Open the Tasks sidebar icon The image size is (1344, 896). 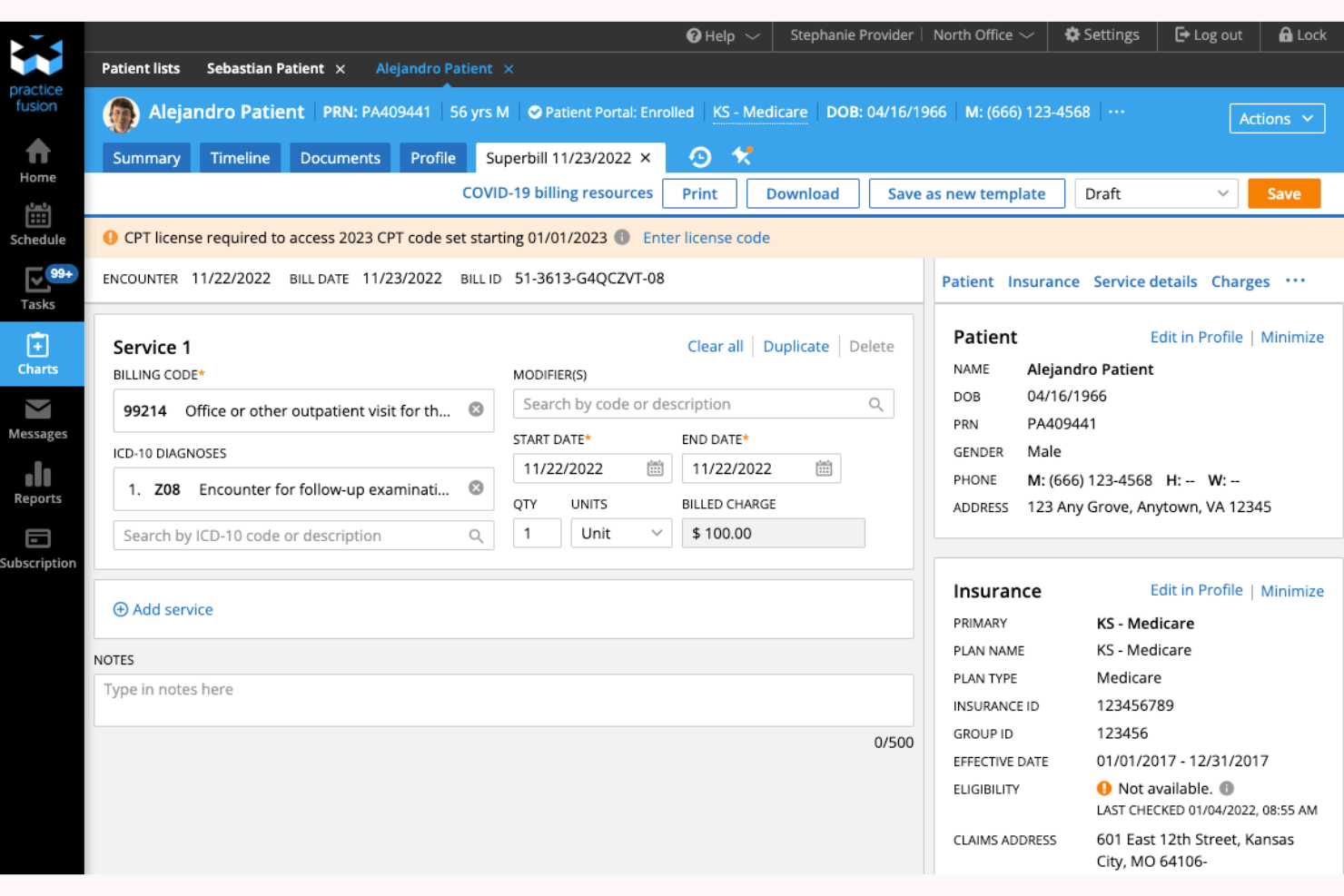[38, 290]
